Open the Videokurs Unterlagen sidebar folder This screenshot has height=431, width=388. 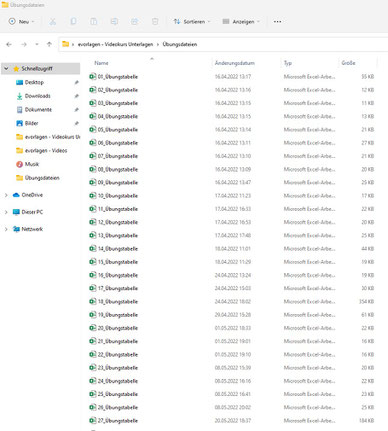tap(52, 137)
